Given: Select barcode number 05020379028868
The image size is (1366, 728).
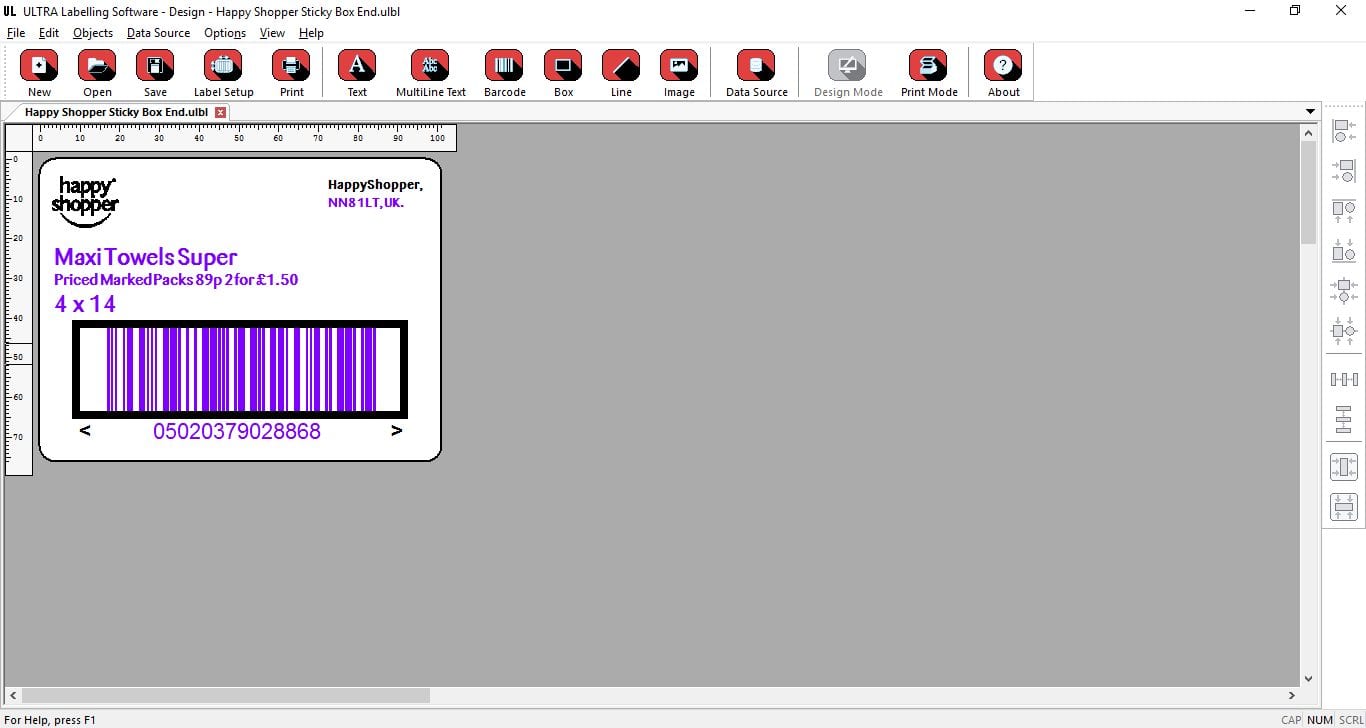Looking at the screenshot, I should pyautogui.click(x=237, y=431).
